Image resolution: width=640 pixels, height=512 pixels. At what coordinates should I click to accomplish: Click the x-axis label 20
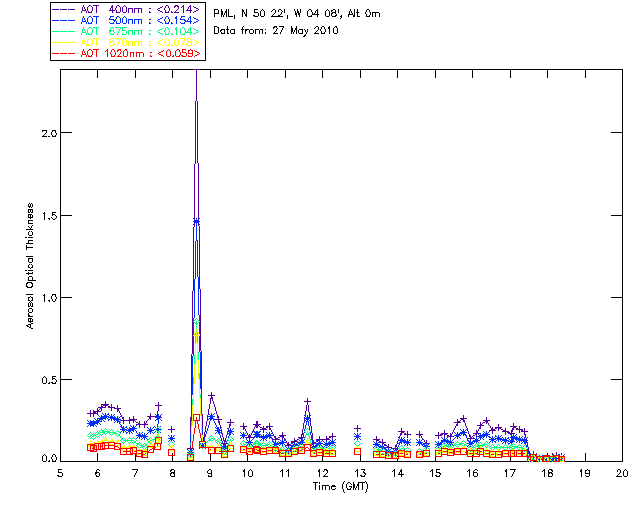[x=622, y=473]
